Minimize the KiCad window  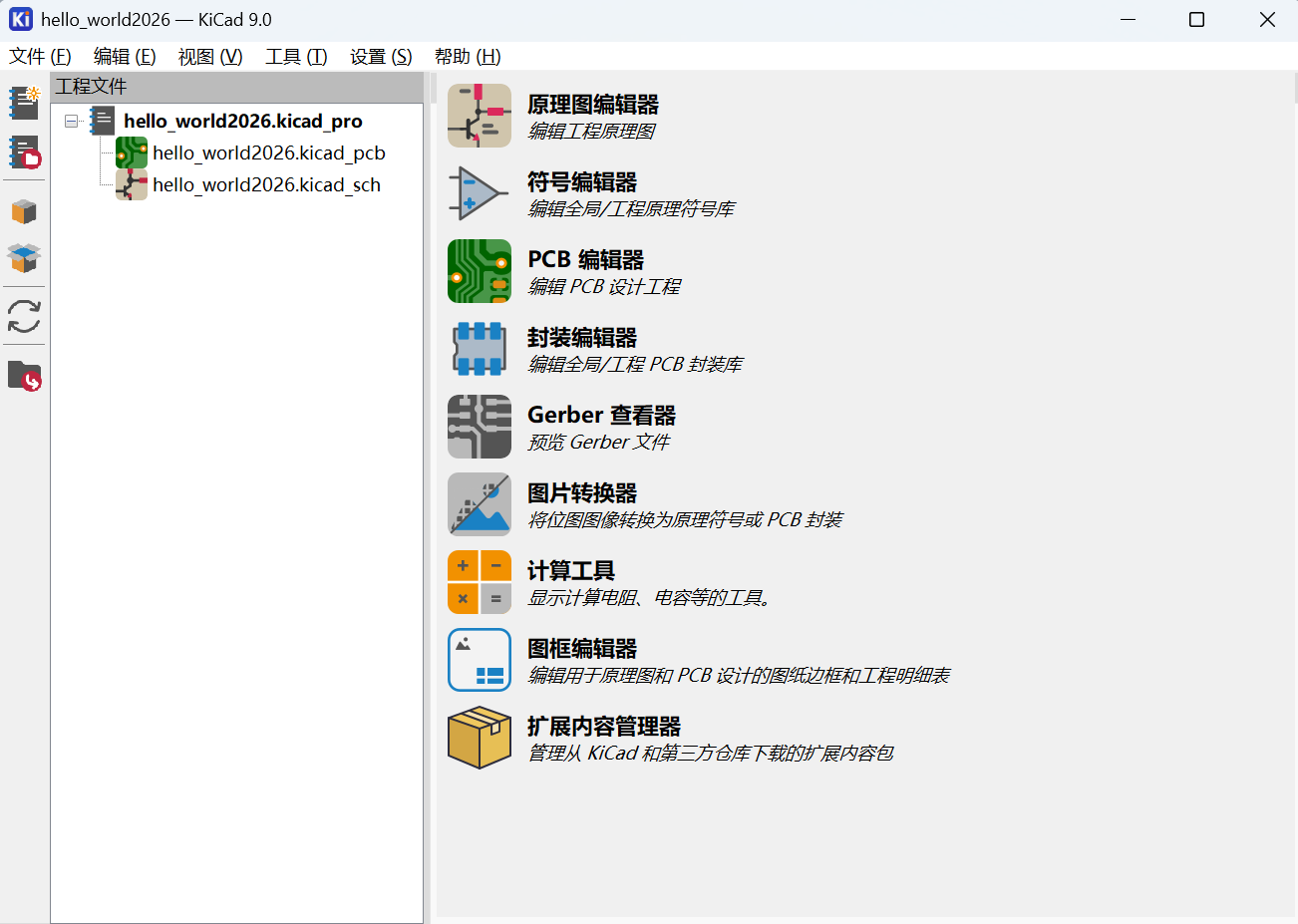pyautogui.click(x=1129, y=20)
